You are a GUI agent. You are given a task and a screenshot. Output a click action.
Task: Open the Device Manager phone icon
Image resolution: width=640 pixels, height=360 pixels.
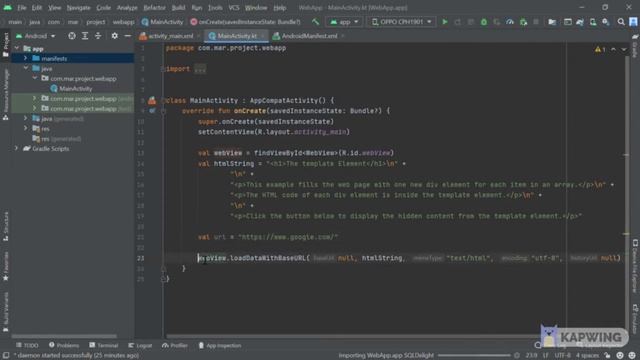pyautogui.click(x=593, y=22)
